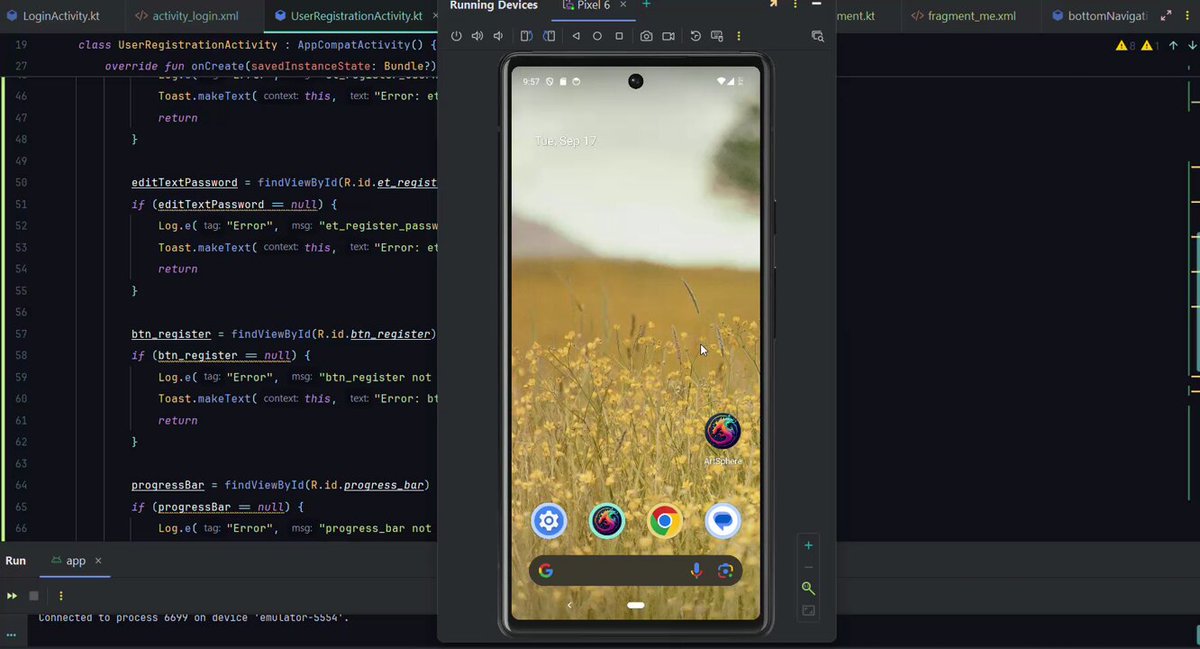Click the emulator toolbar Home circle
The height and width of the screenshot is (649, 1200).
597,36
